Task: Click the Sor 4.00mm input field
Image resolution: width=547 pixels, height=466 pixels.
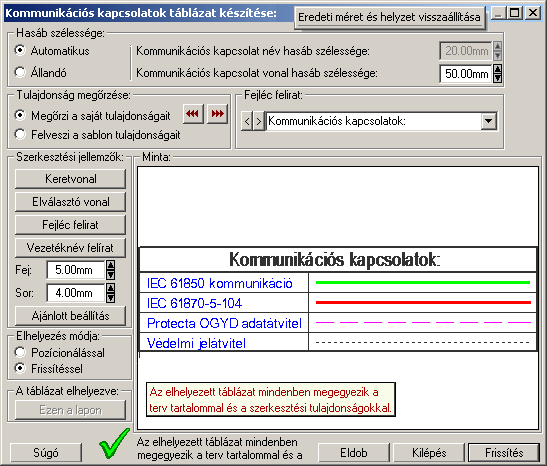Action: (x=75, y=293)
